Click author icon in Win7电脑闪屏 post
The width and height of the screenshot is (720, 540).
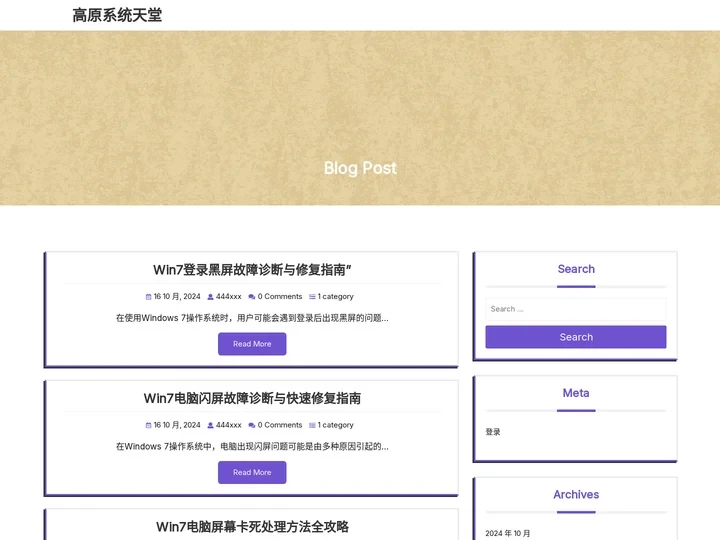210,425
